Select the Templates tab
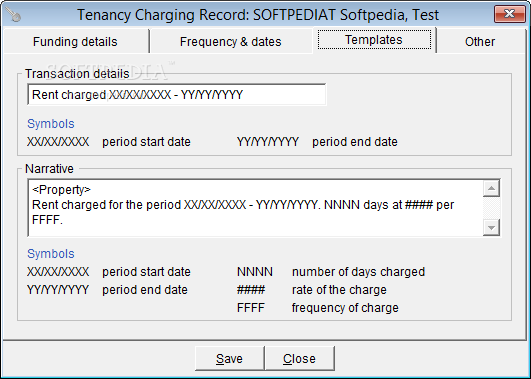 374,40
